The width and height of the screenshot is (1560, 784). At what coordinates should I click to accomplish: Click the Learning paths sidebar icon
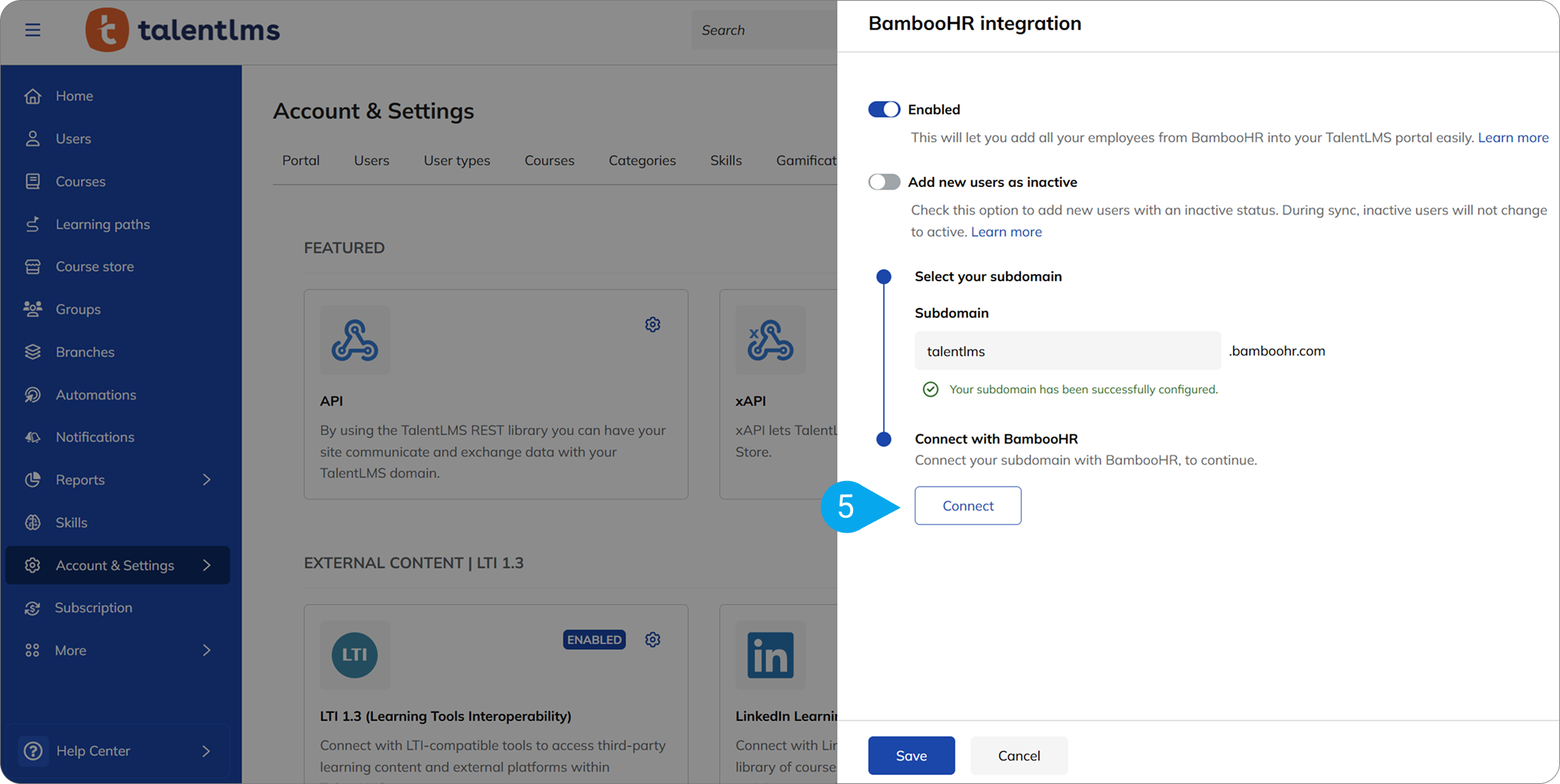point(33,224)
